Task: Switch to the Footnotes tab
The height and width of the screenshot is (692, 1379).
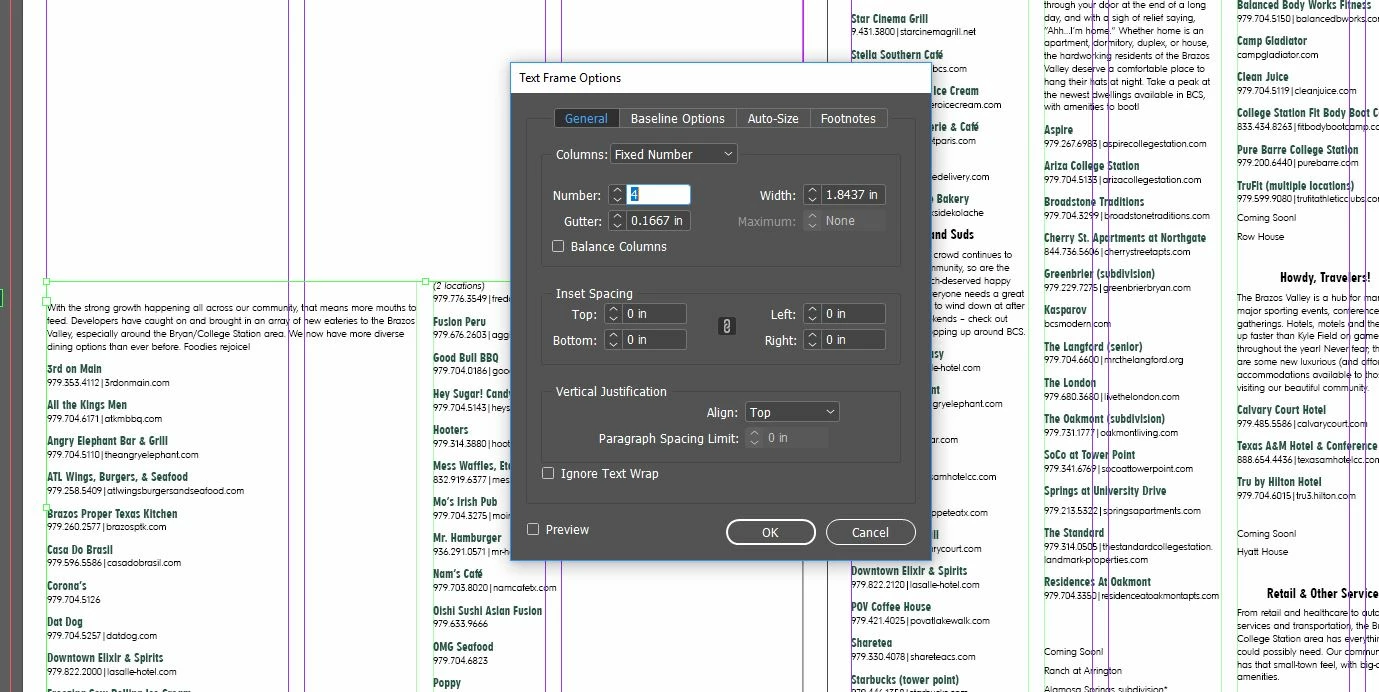Action: click(848, 118)
